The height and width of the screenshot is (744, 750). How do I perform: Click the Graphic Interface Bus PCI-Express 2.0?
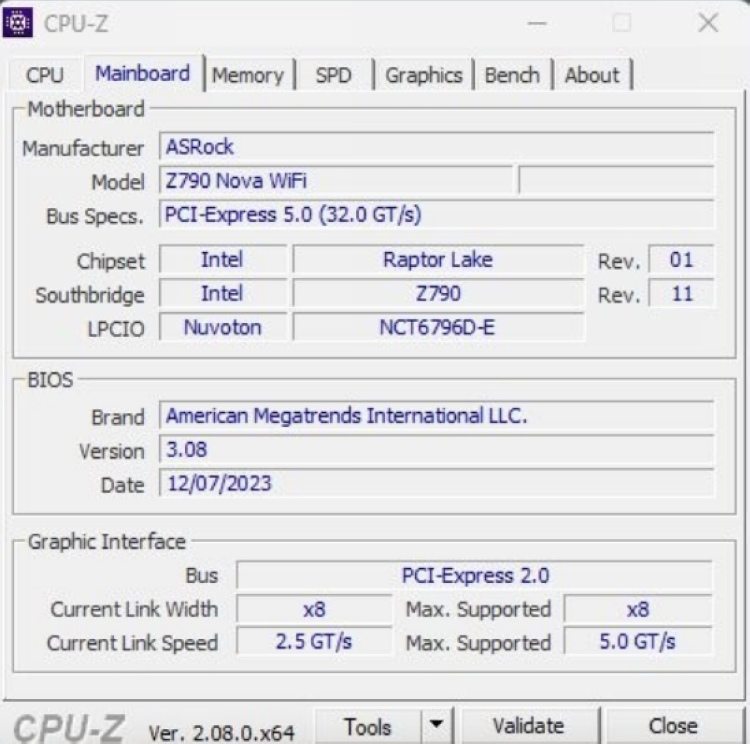474,575
